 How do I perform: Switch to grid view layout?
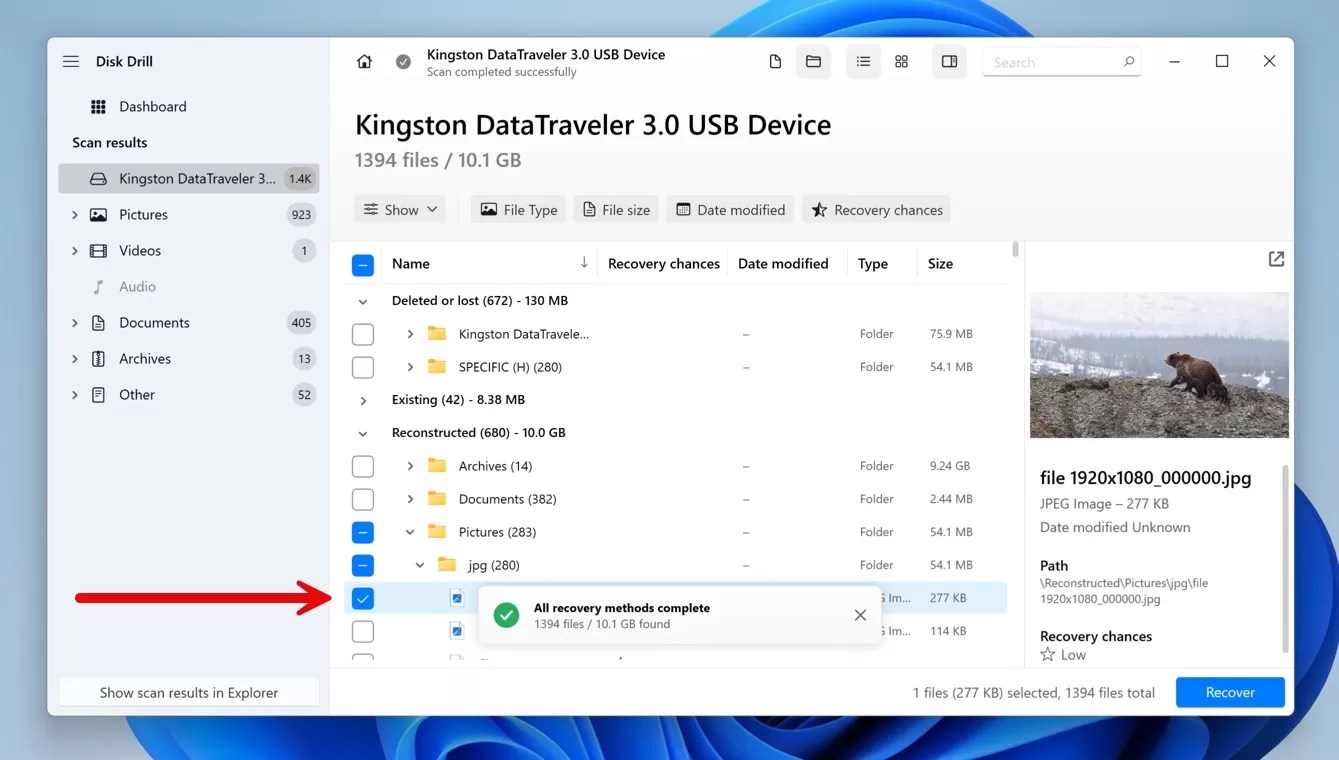(901, 61)
